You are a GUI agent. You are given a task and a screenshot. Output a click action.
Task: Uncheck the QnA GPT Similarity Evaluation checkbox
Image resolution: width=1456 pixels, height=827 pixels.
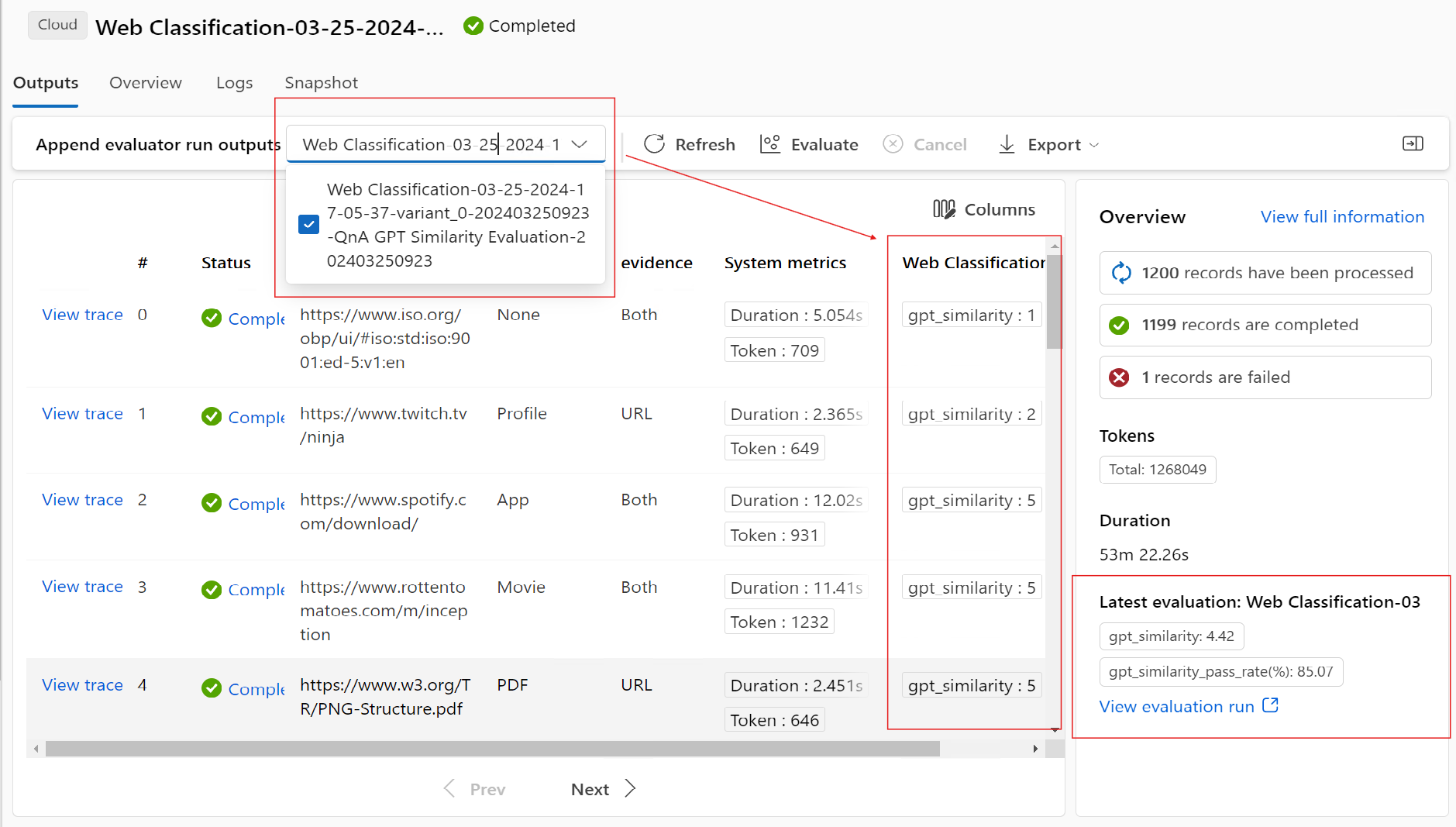308,225
